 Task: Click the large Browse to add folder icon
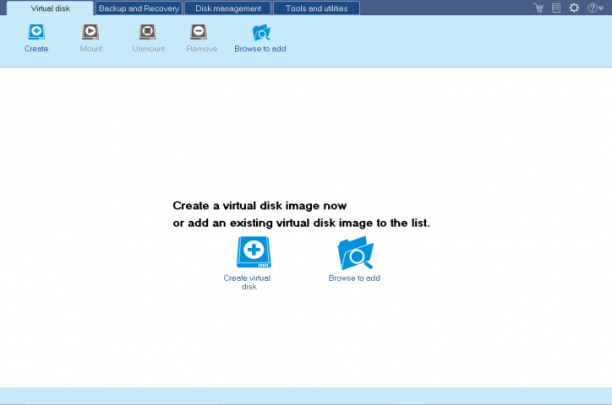356,253
